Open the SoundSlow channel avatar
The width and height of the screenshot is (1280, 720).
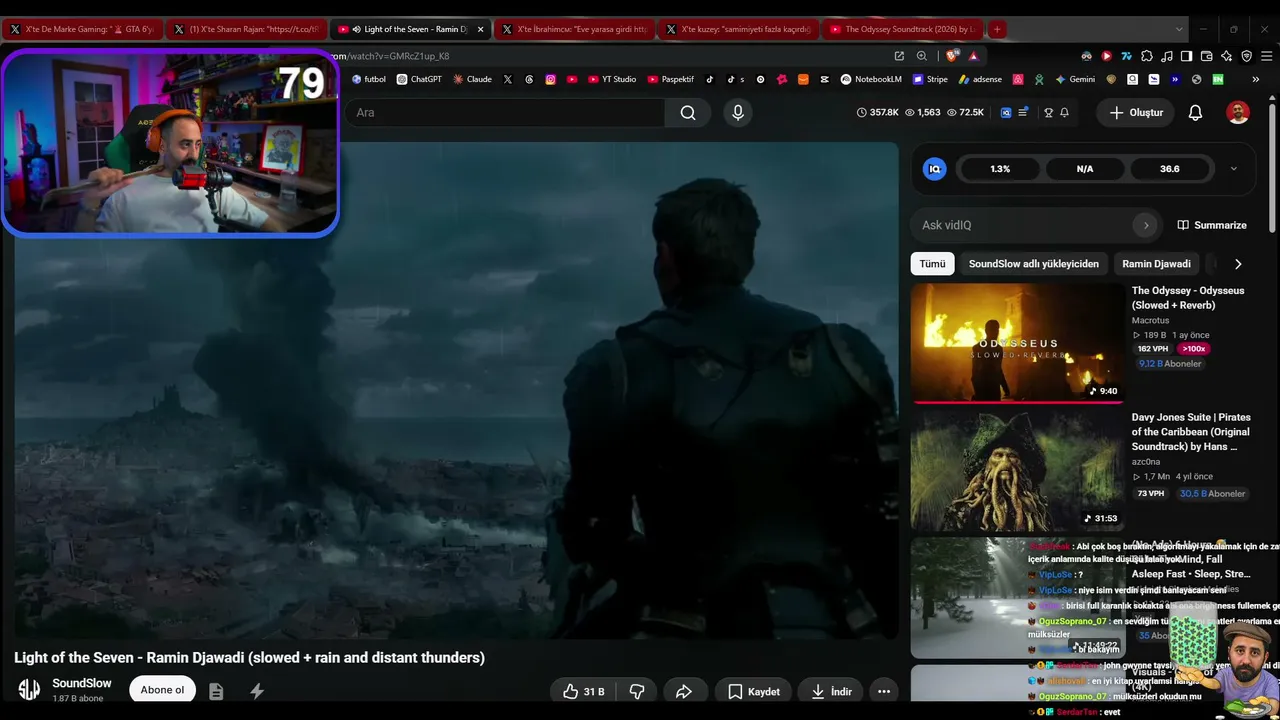29,690
